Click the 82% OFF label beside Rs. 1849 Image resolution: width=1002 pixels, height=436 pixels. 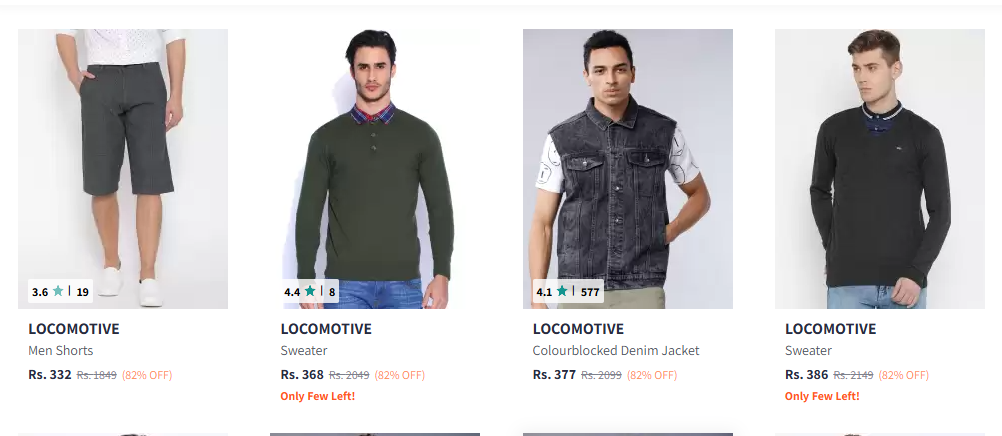pos(147,375)
